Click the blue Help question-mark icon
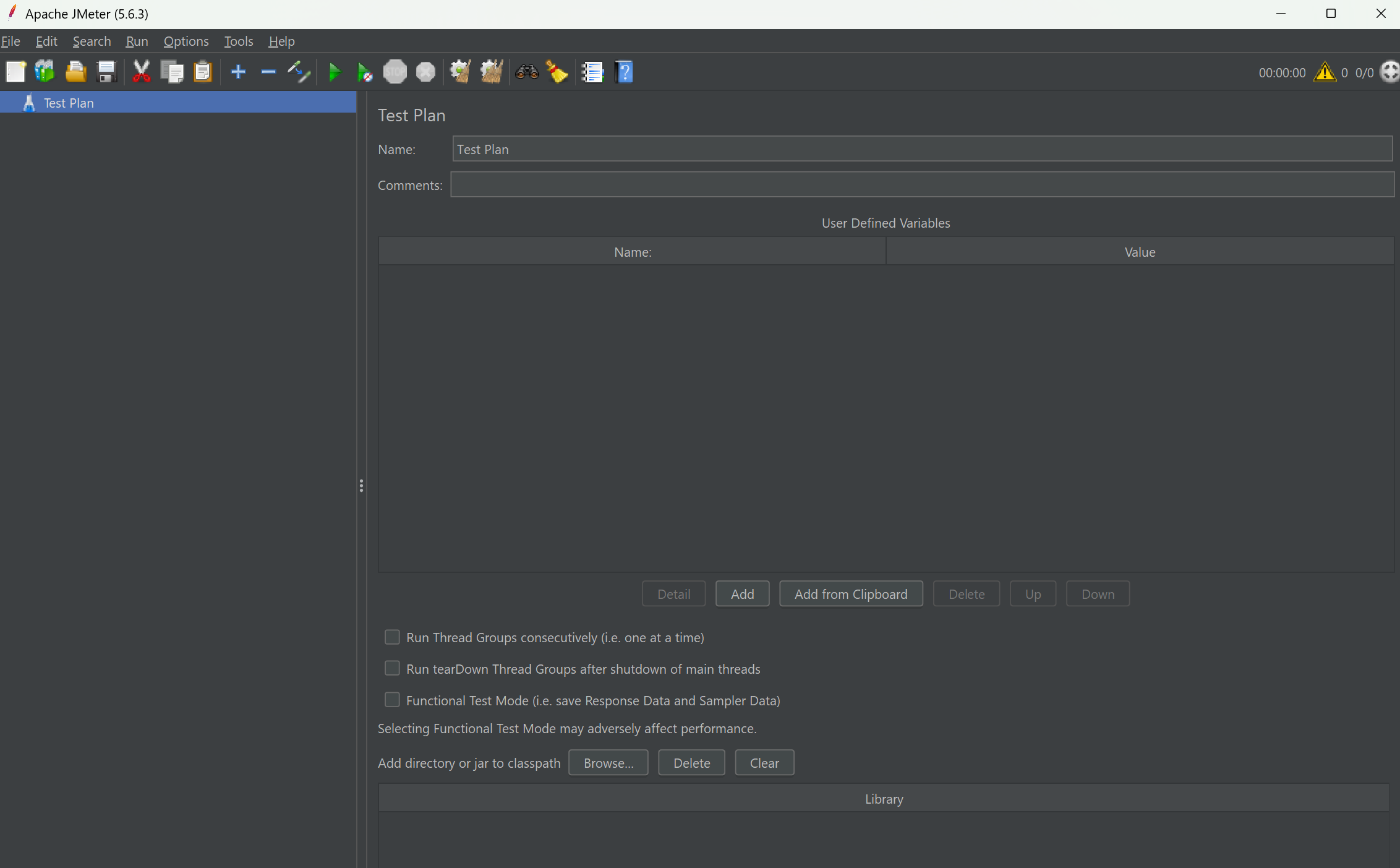Screen dimensions: 1400x868 pos(625,72)
